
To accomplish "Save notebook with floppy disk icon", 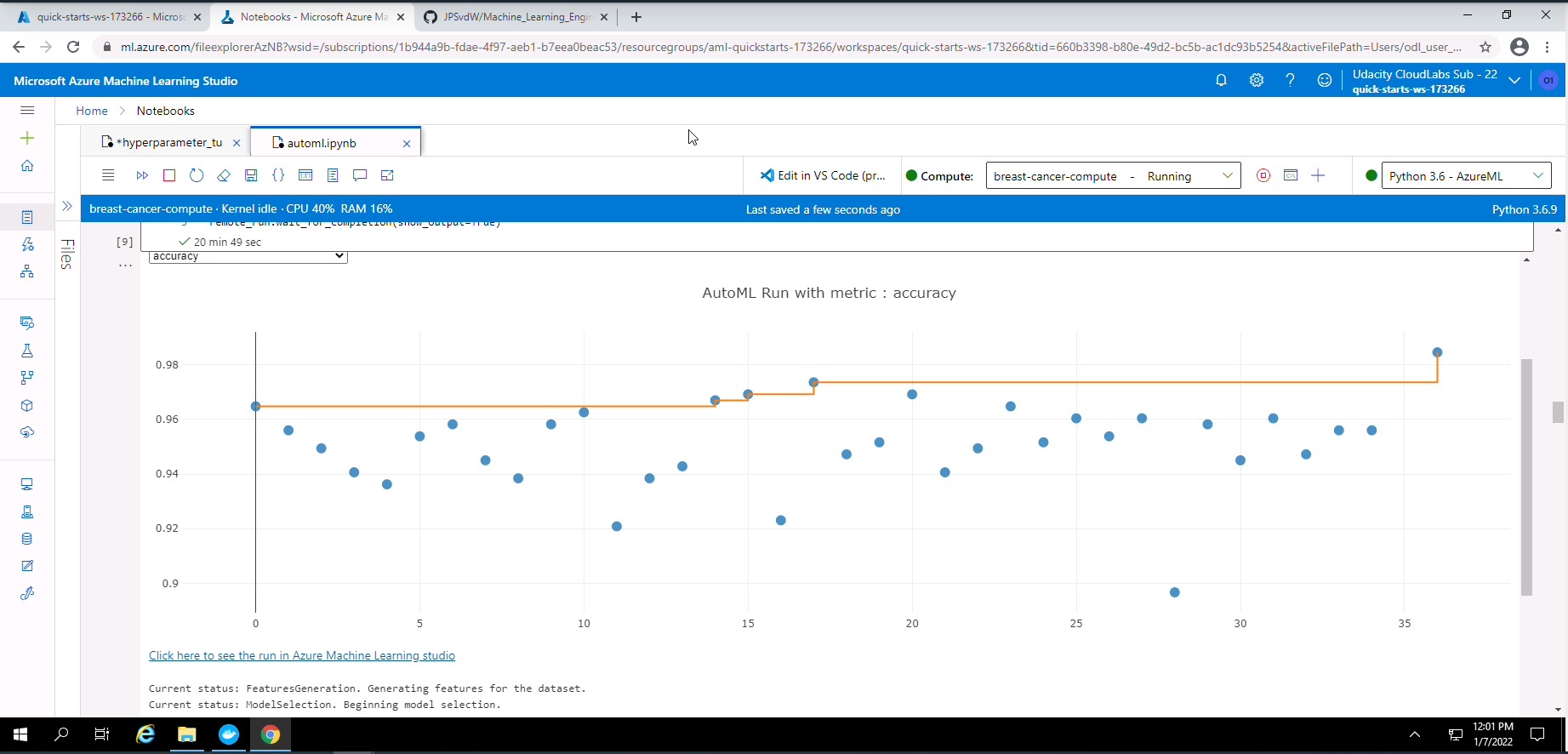I will pyautogui.click(x=251, y=175).
